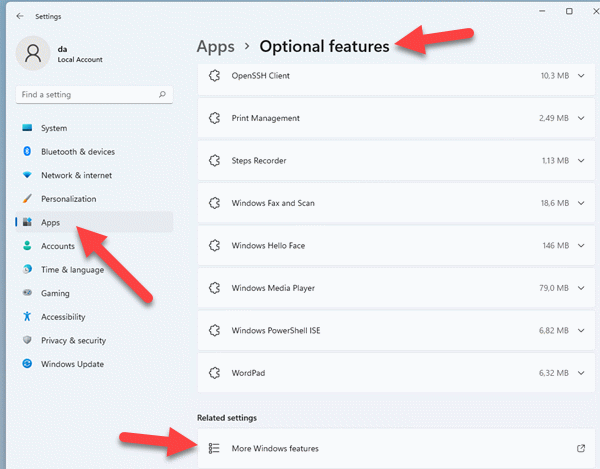
Task: Open Privacy & security settings
Action: coord(94,340)
